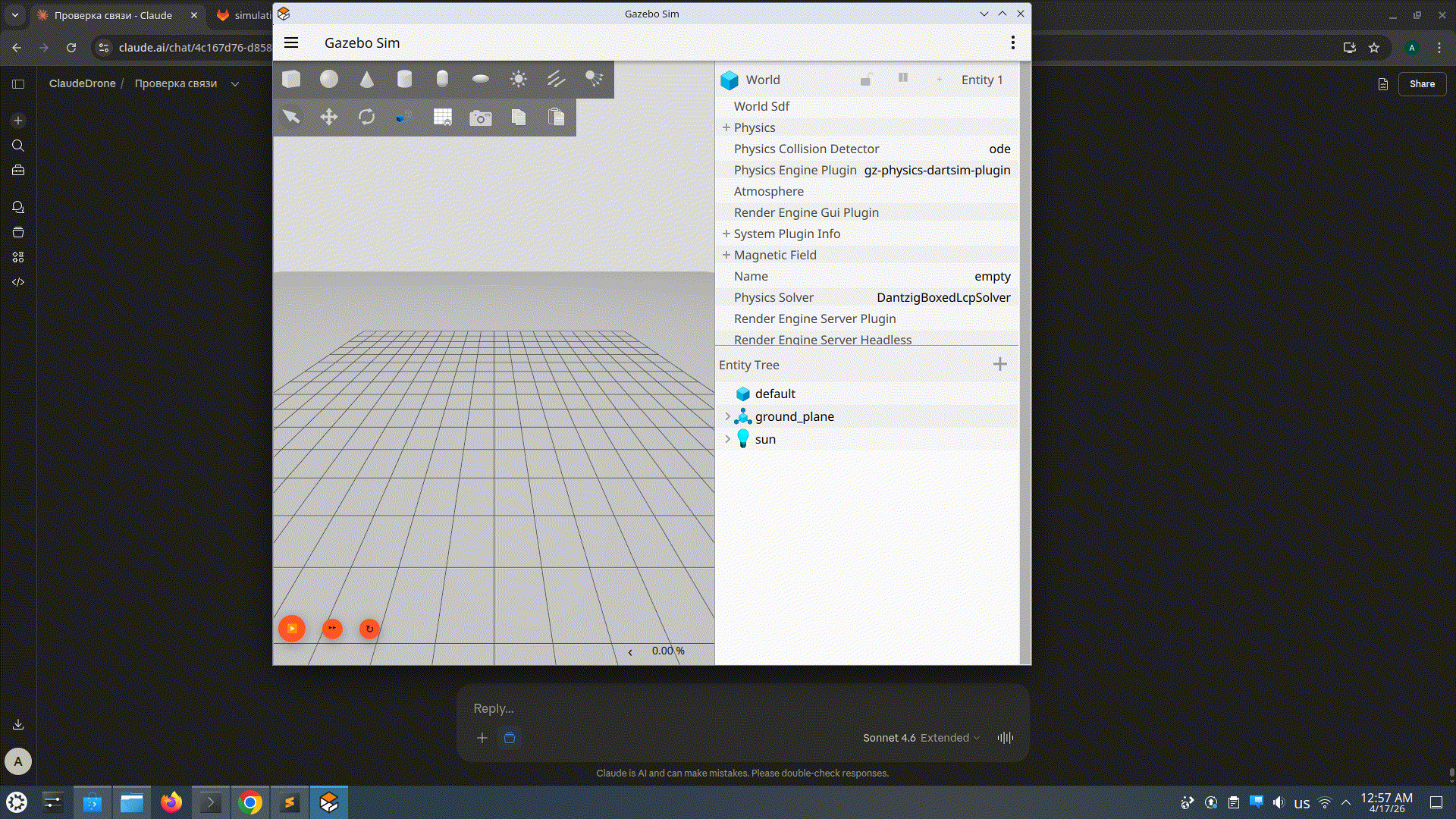The height and width of the screenshot is (819, 1456).
Task: Open the Gazebo plugins kebab menu
Action: tap(1013, 42)
